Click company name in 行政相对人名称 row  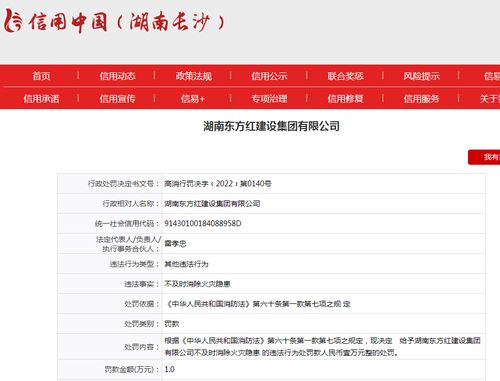click(x=212, y=204)
